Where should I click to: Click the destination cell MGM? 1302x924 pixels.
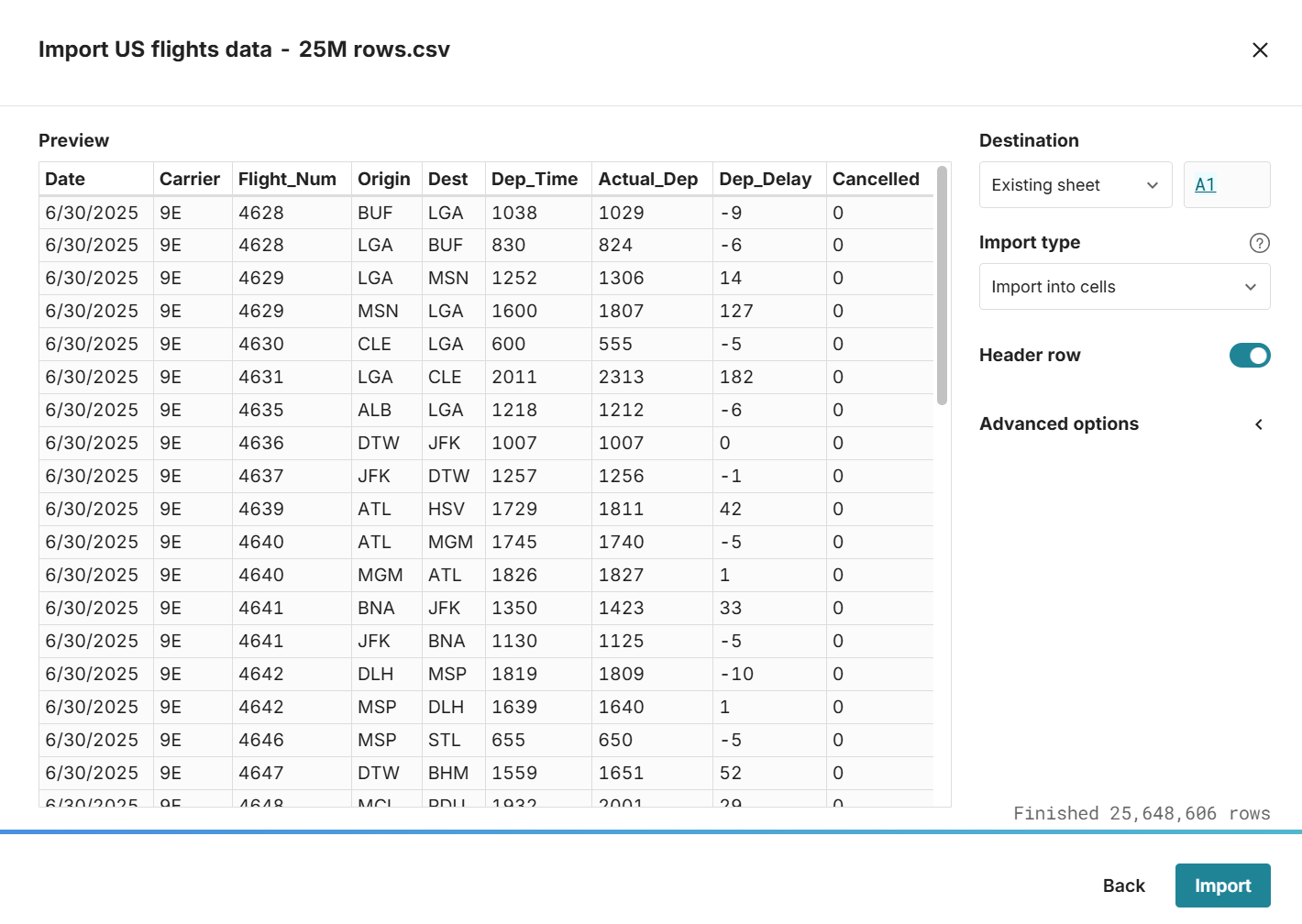(x=454, y=543)
